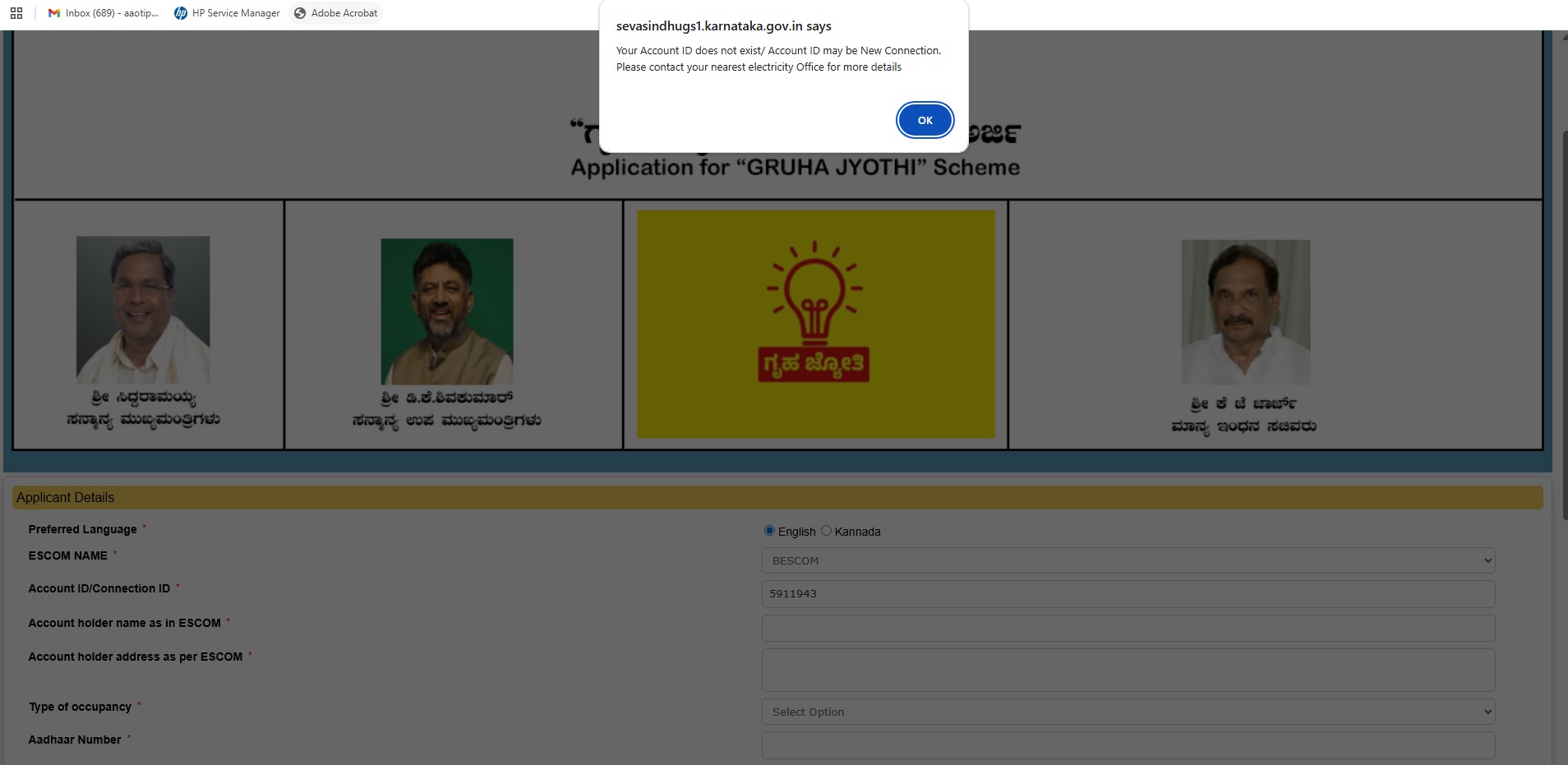Image resolution: width=1568 pixels, height=765 pixels.
Task: Click the 'sevasindhugs1.karnataka.gov.in says' dialog title
Action: [724, 26]
